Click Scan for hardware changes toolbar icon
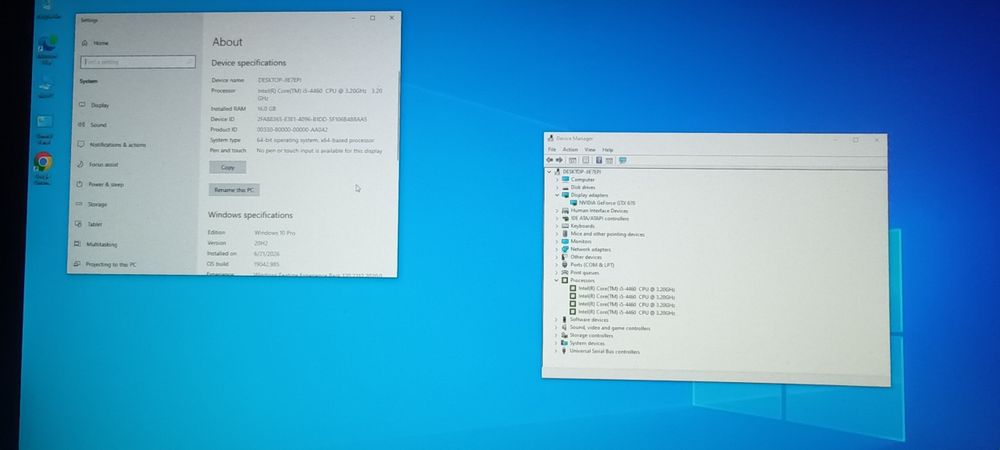 tap(622, 161)
